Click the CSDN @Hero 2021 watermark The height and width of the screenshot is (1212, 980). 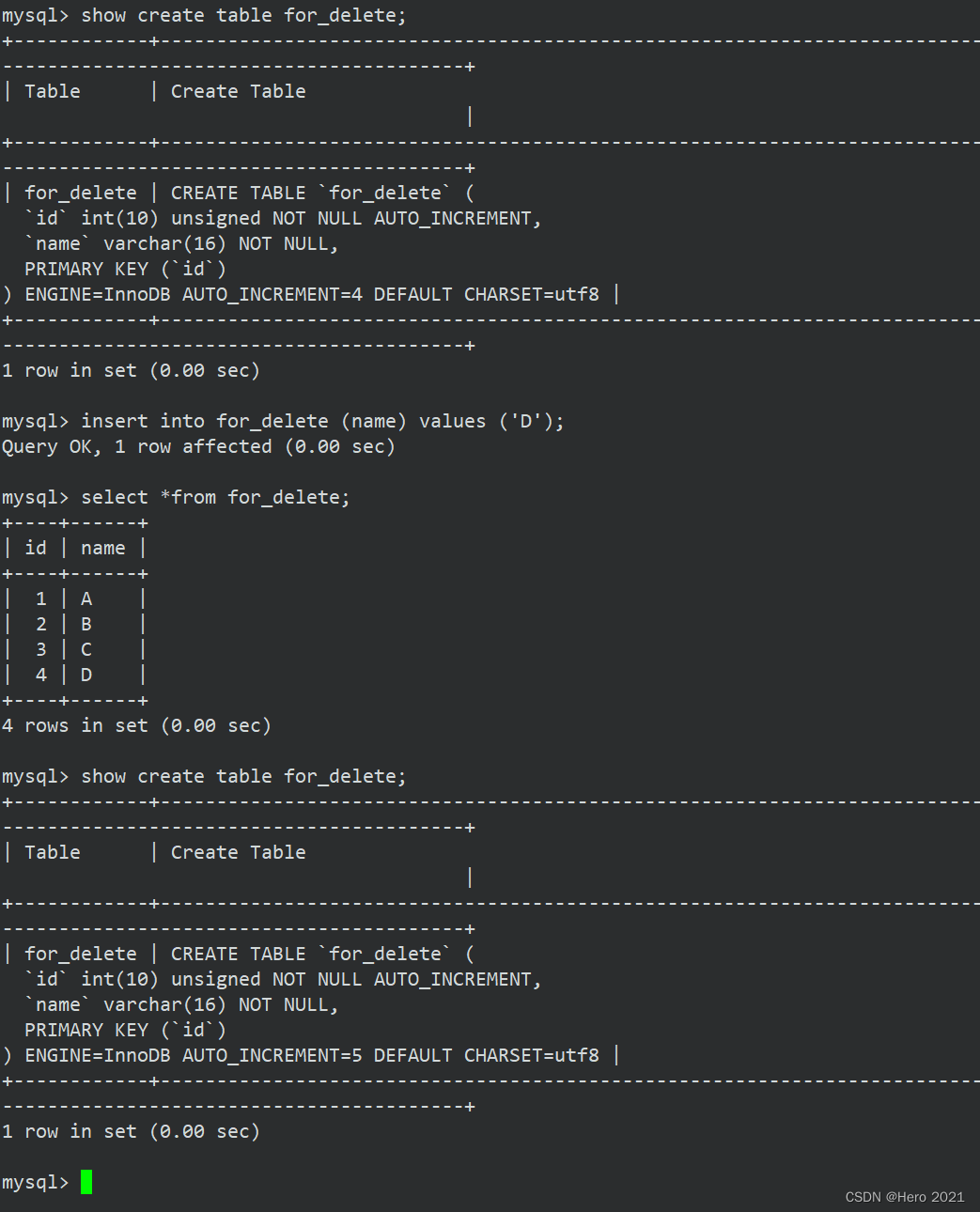(x=905, y=1197)
